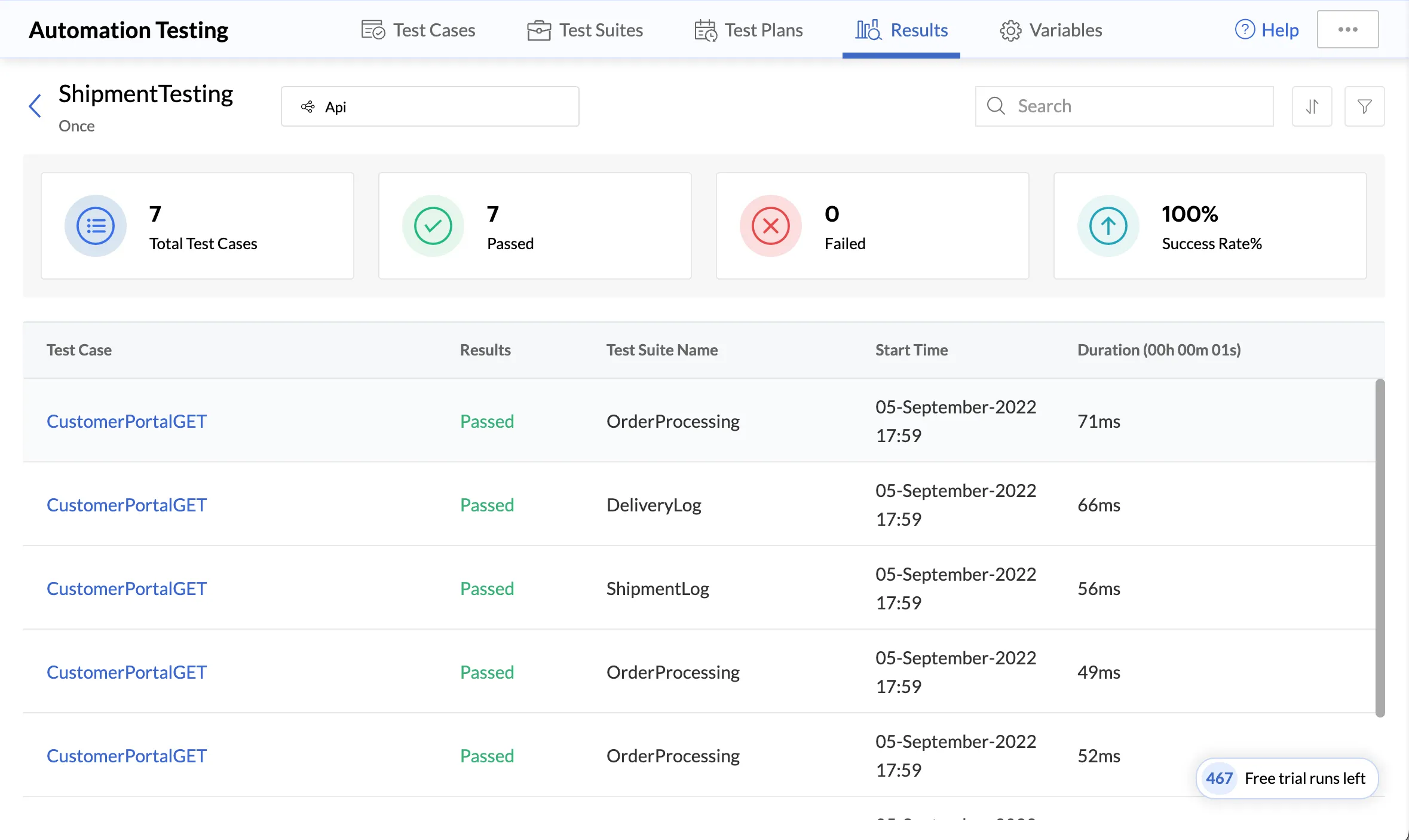This screenshot has width=1409, height=840.
Task: Open CustomerPortalGET with 52ms duration
Action: (127, 756)
